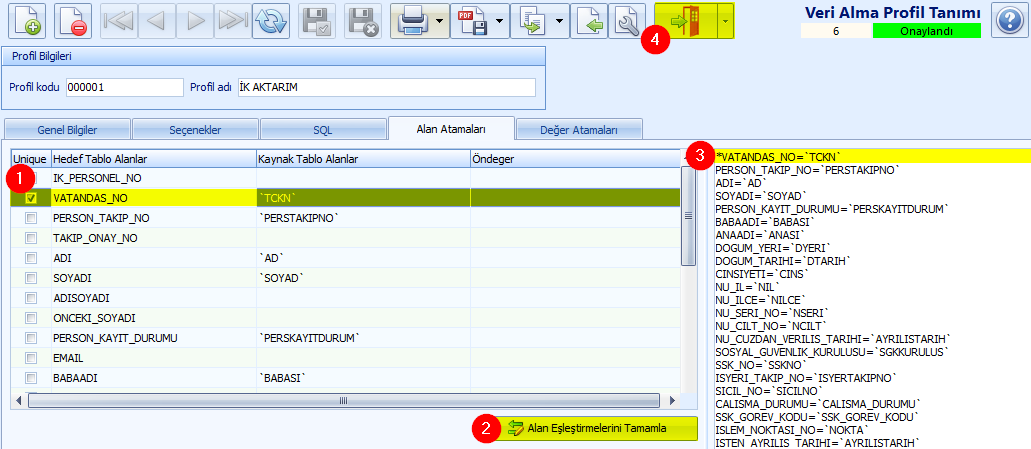The width and height of the screenshot is (1031, 449).
Task: Click the refresh records icon
Action: click(x=270, y=20)
